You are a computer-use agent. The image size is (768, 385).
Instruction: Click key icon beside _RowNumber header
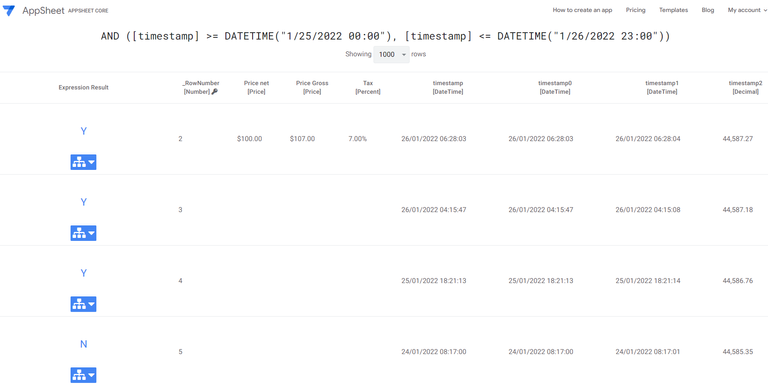pos(214,92)
